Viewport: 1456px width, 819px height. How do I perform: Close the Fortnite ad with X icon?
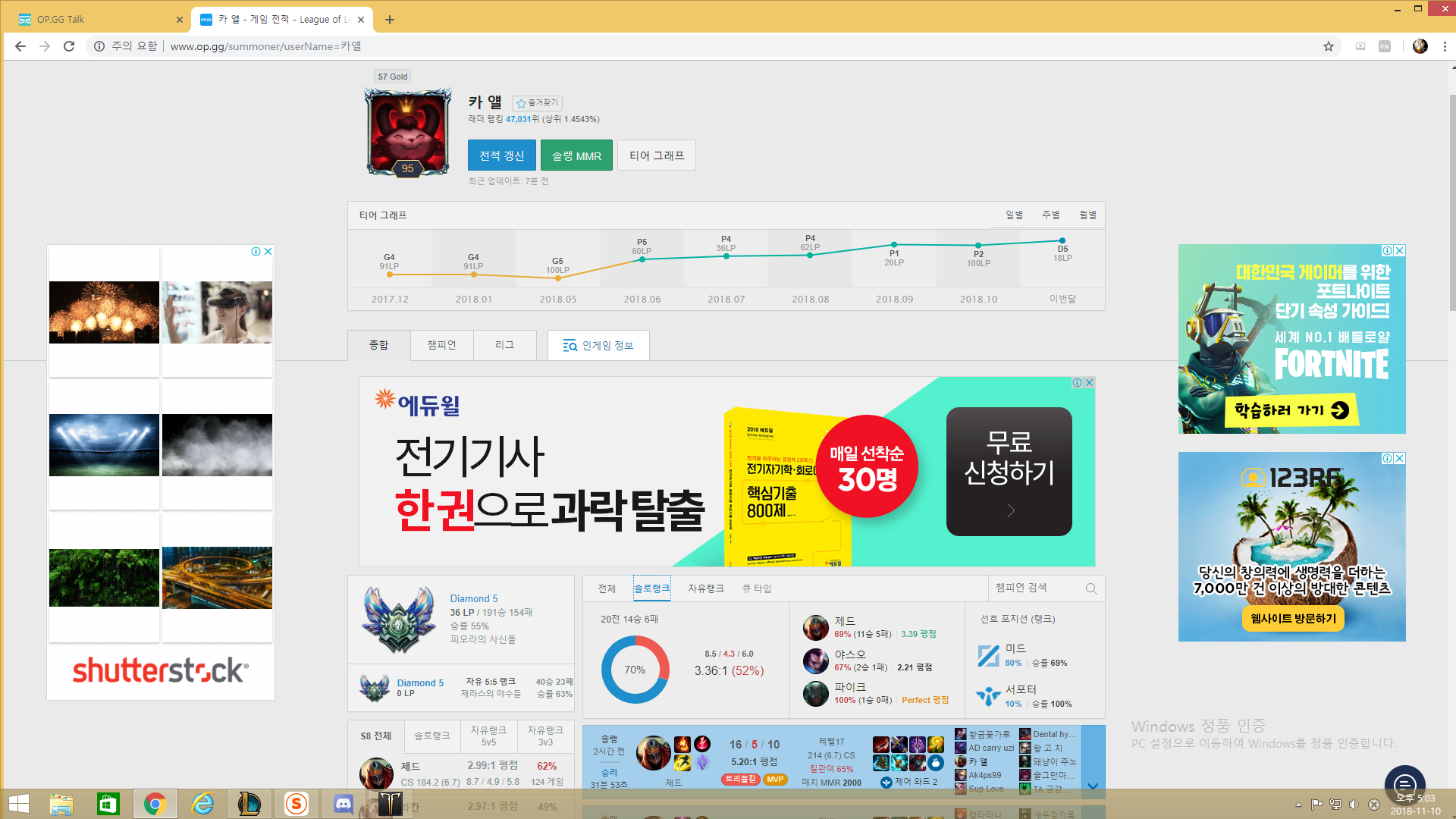click(1400, 251)
